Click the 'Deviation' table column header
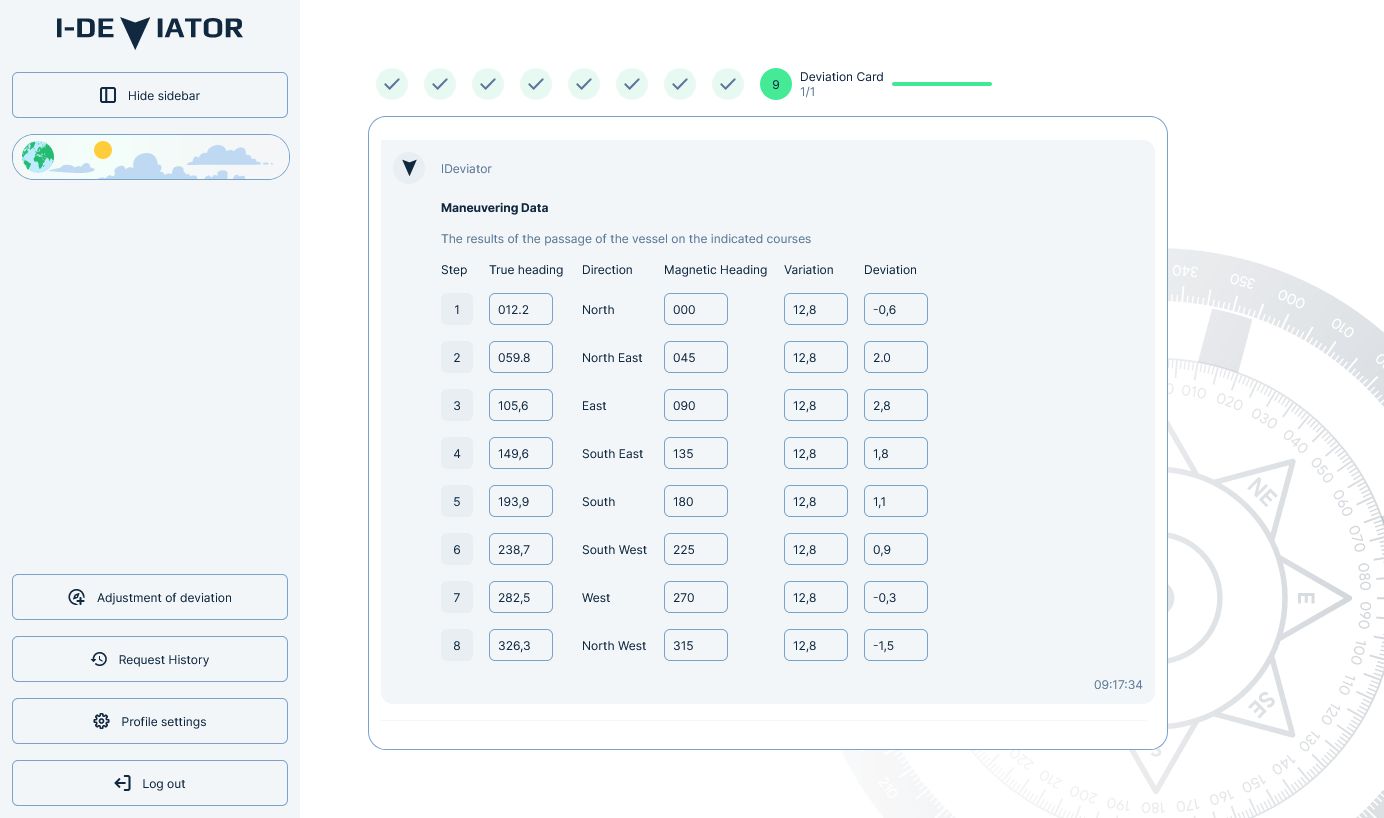 click(x=890, y=270)
